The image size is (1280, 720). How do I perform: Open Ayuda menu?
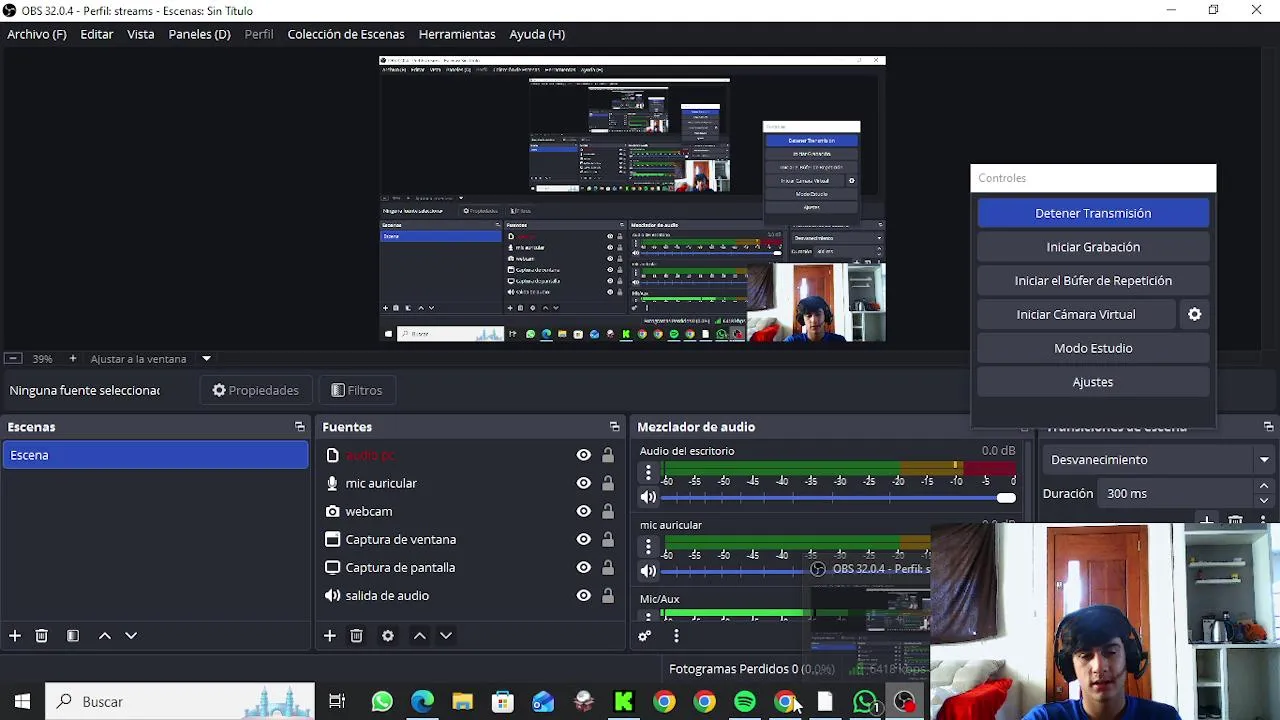tap(537, 34)
